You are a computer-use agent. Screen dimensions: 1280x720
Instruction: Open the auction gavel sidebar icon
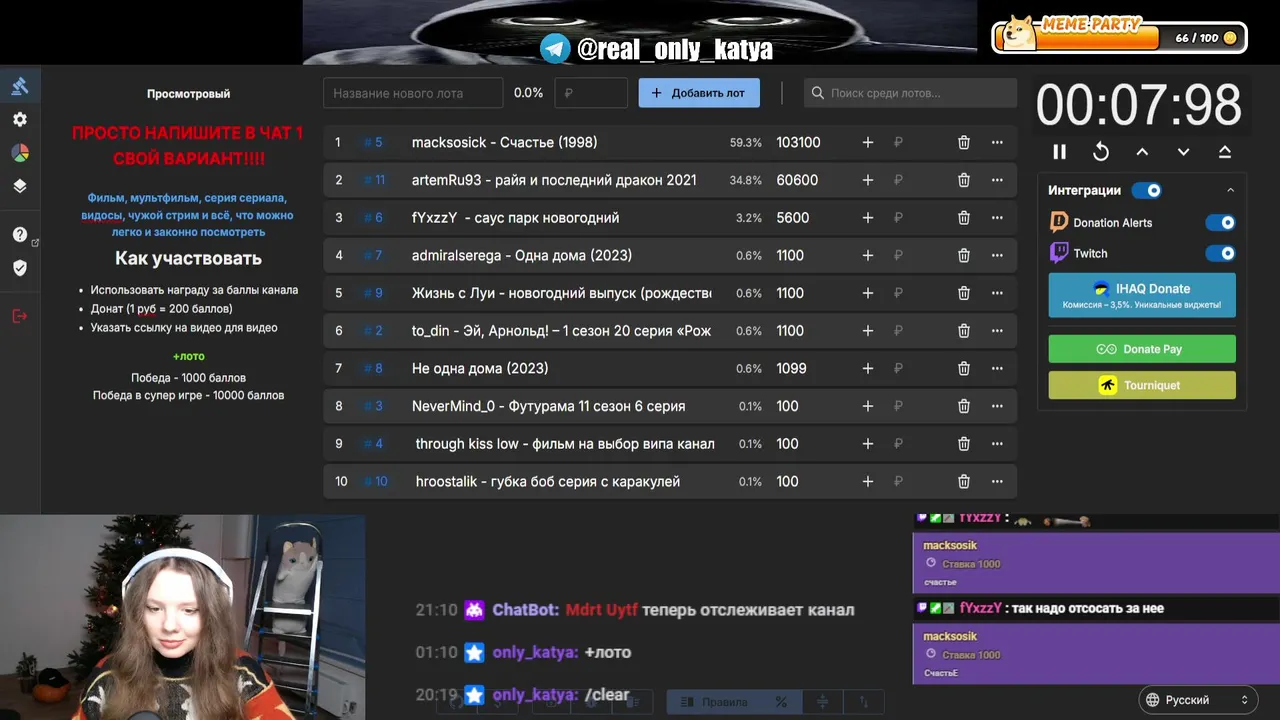click(20, 86)
